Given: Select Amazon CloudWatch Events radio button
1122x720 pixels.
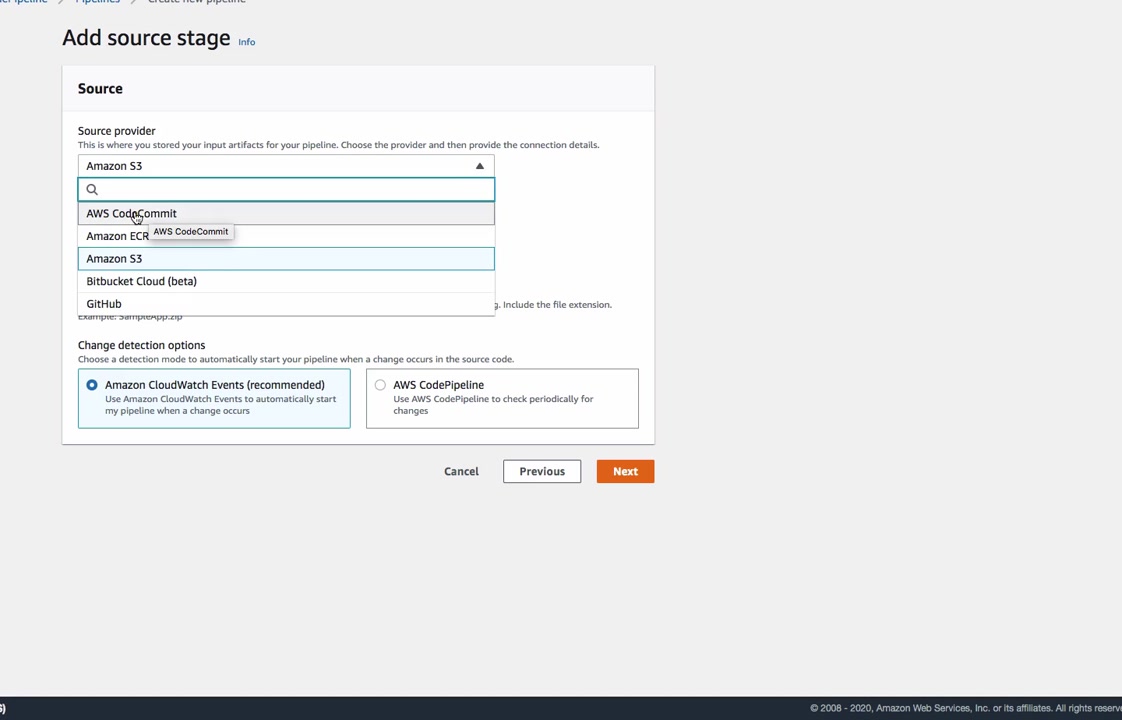Looking at the screenshot, I should (92, 385).
